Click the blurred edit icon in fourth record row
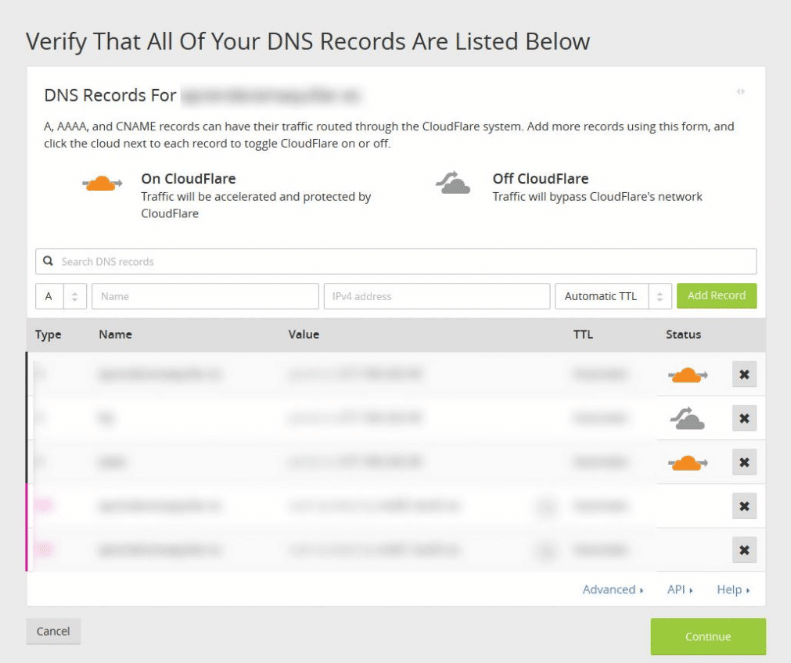The width and height of the screenshot is (791, 663). pos(546,506)
